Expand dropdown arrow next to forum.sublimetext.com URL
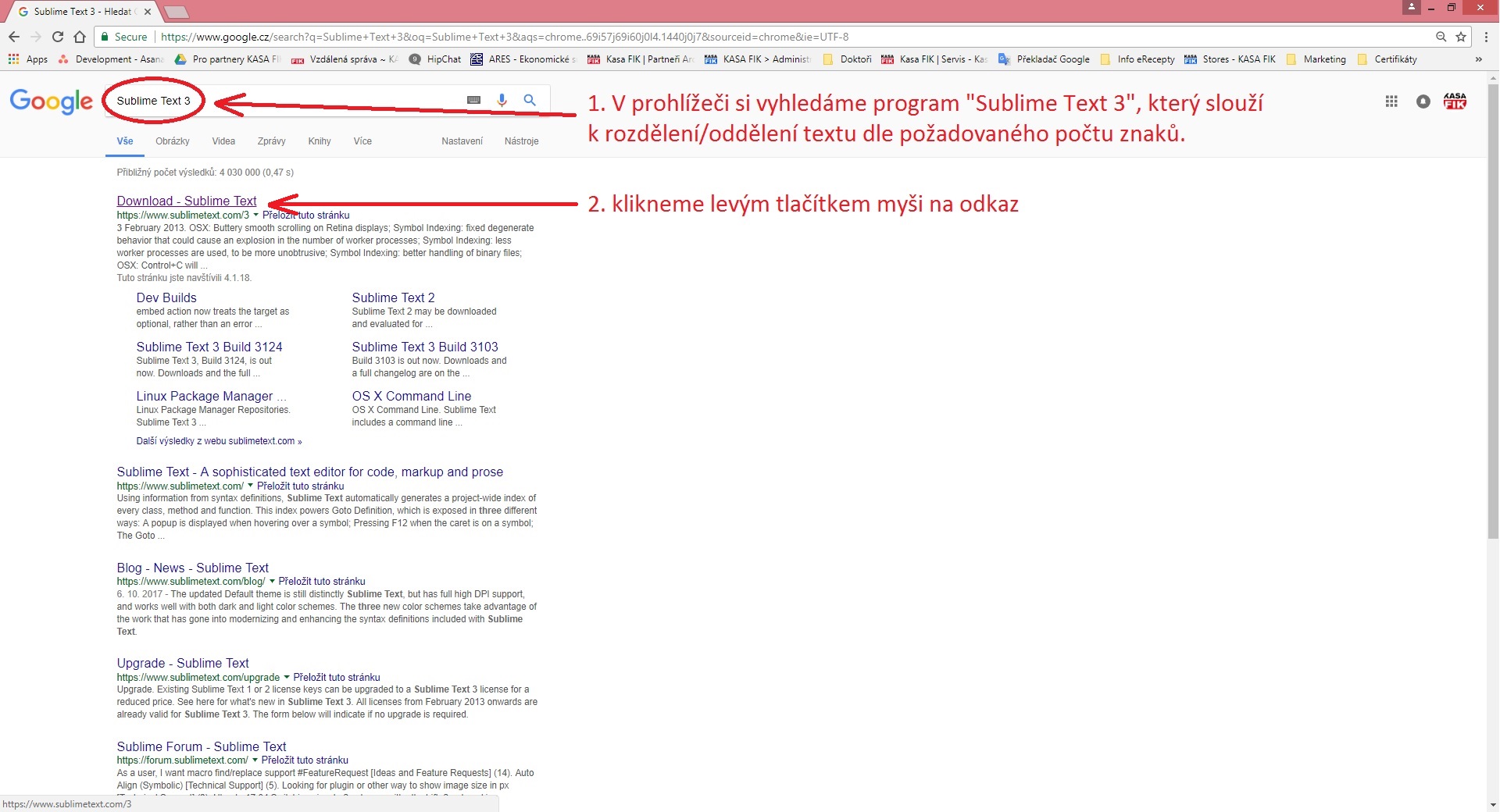Viewport: 1500px width, 812px height. 255,760
